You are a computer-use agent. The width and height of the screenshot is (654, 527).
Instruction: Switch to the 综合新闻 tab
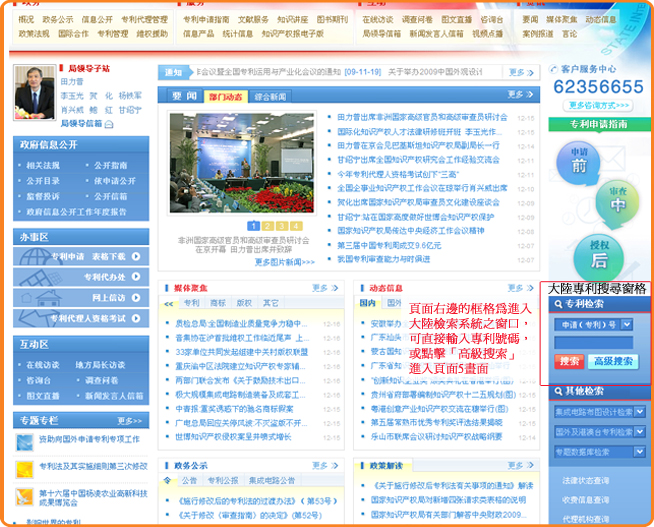coord(270,97)
